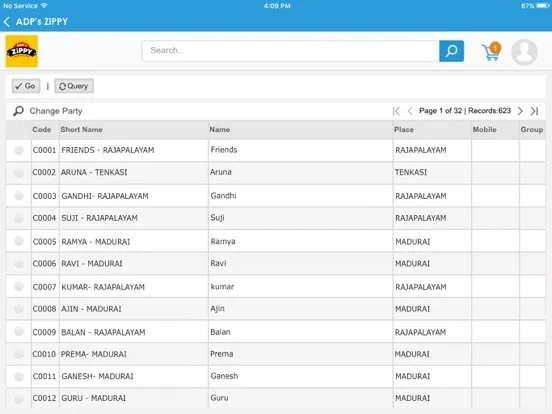Viewport: 552px width, 414px height.
Task: Sort by Short Name column header
Action: [81, 130]
